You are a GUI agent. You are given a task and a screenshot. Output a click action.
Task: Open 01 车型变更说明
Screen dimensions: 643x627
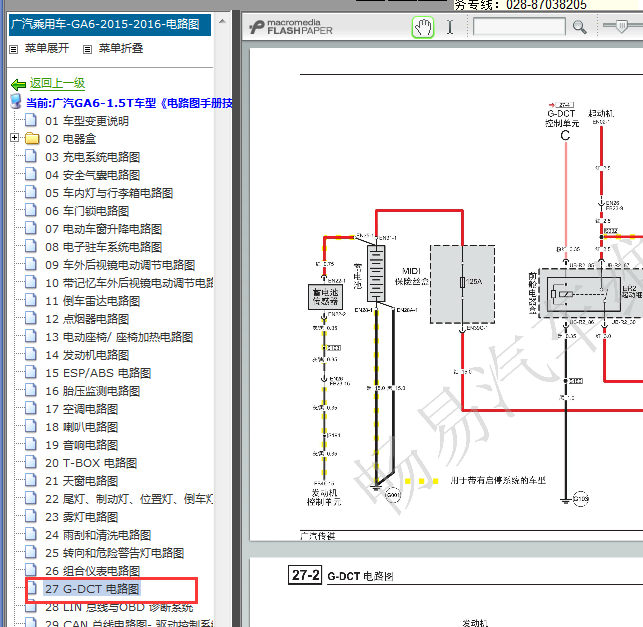point(87,121)
